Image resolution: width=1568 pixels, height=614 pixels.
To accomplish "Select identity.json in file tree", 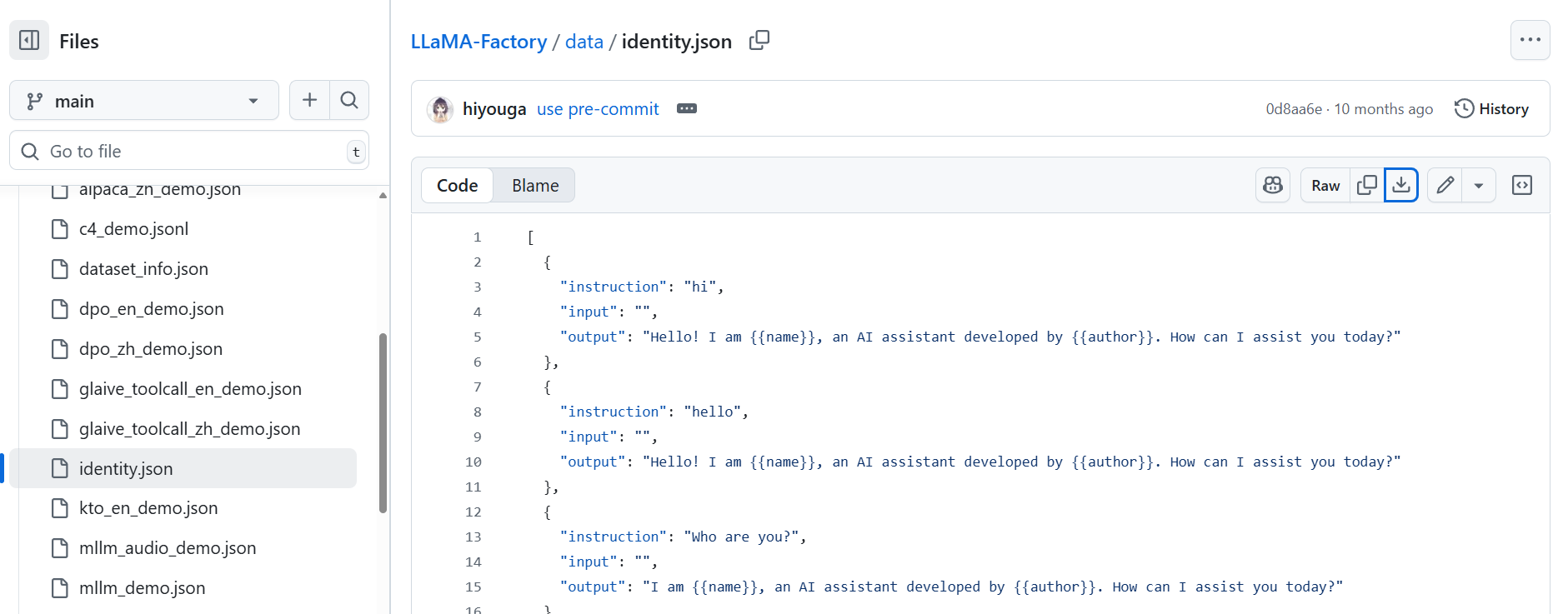I will [183, 468].
